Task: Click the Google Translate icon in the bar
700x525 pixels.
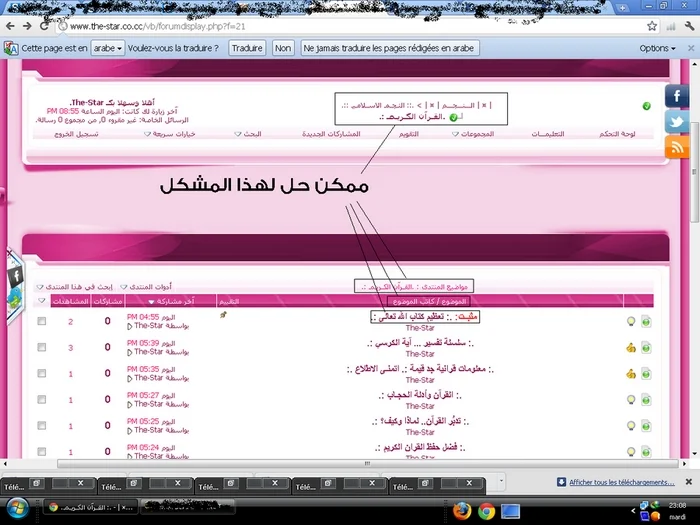Action: [11, 48]
